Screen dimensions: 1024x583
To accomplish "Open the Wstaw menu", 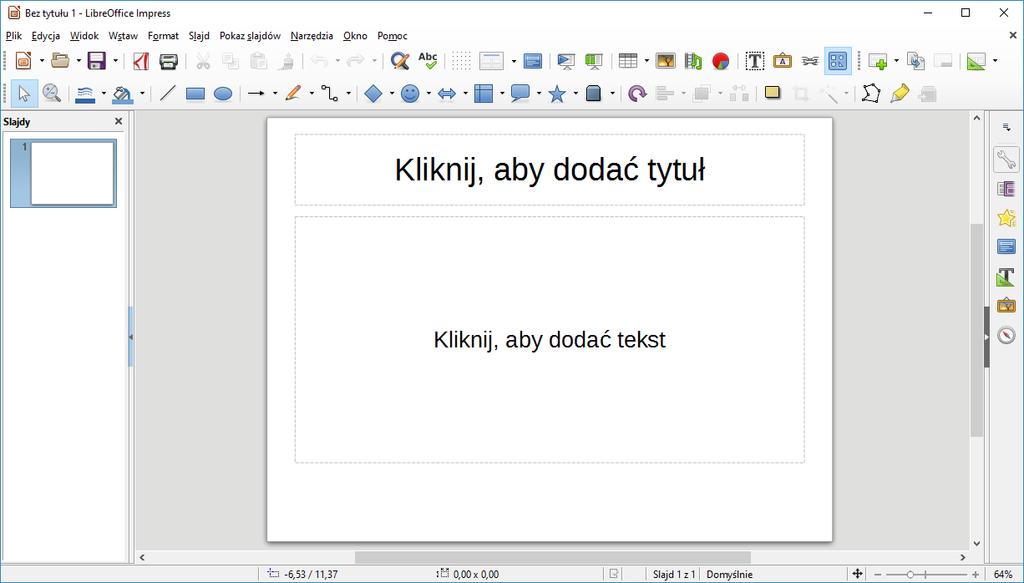I will tap(123, 36).
